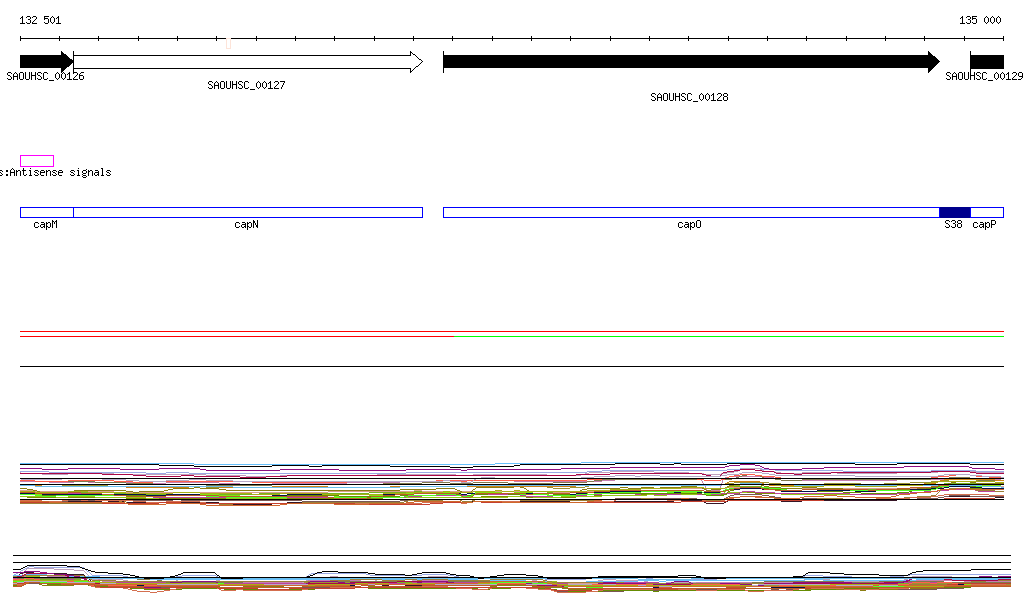Select the capO transcript segment bar
Viewport: 1024px width, 611px height.
pos(690,212)
